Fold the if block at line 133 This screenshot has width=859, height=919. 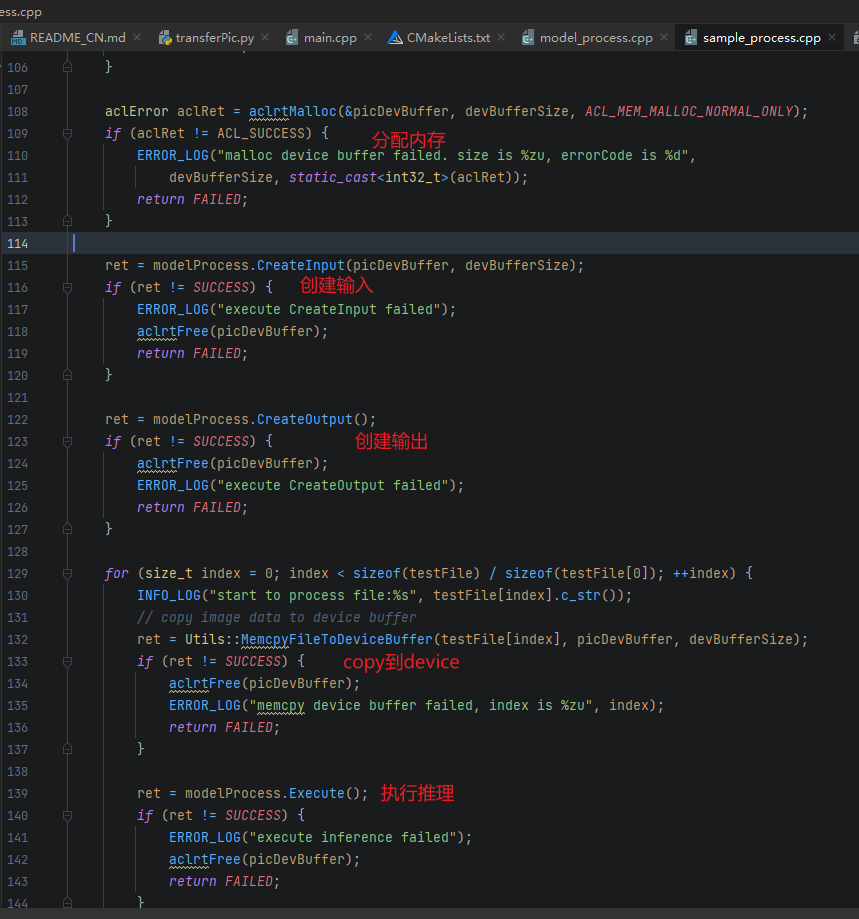point(67,662)
